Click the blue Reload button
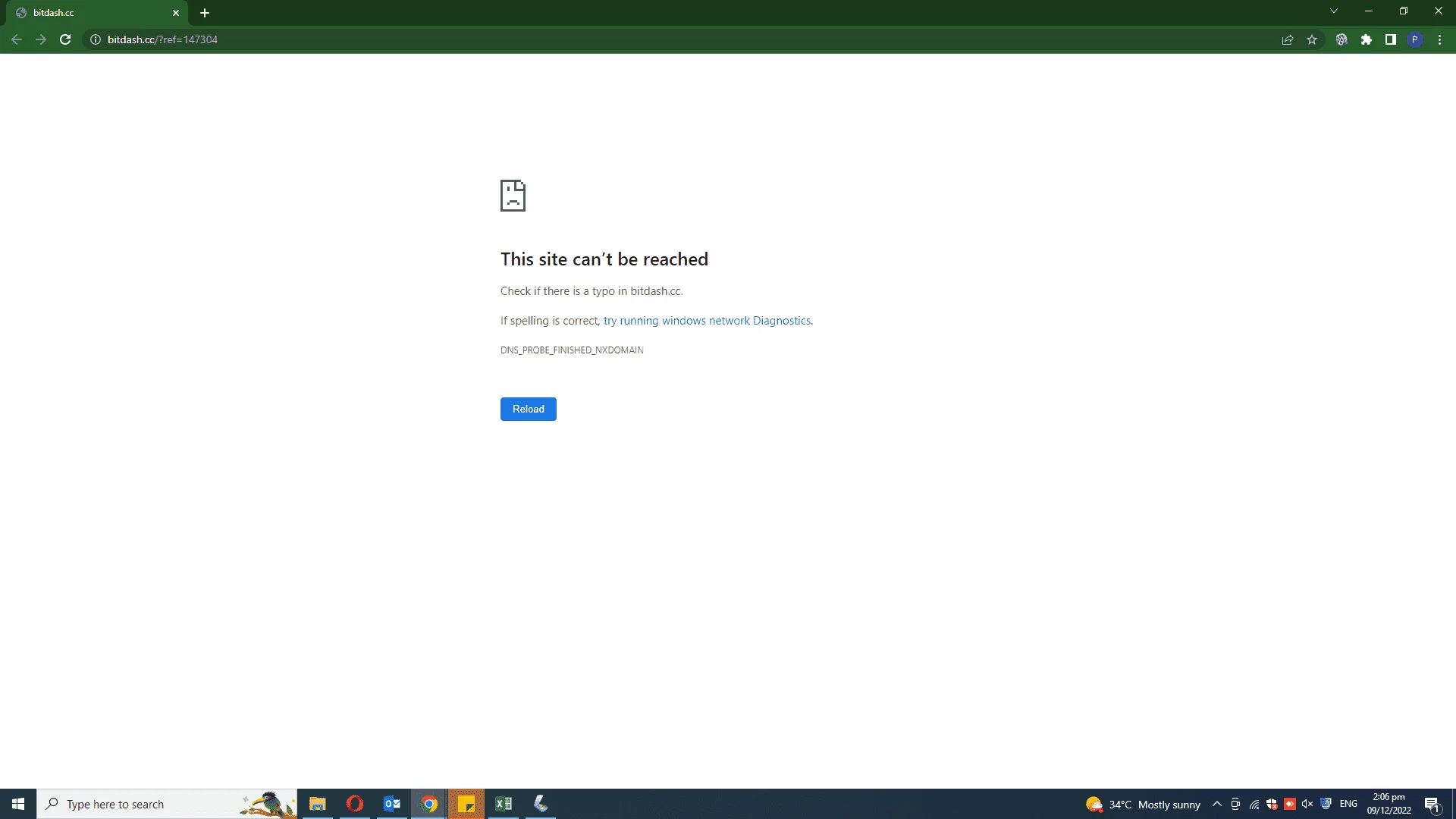Screen dimensions: 1456x819 (529, 409)
